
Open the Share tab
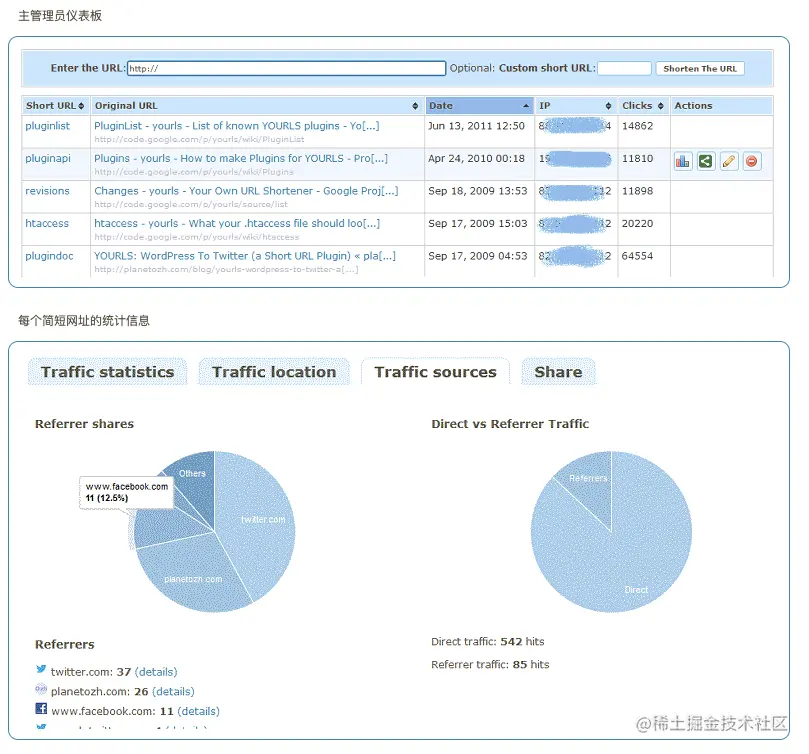coord(558,372)
